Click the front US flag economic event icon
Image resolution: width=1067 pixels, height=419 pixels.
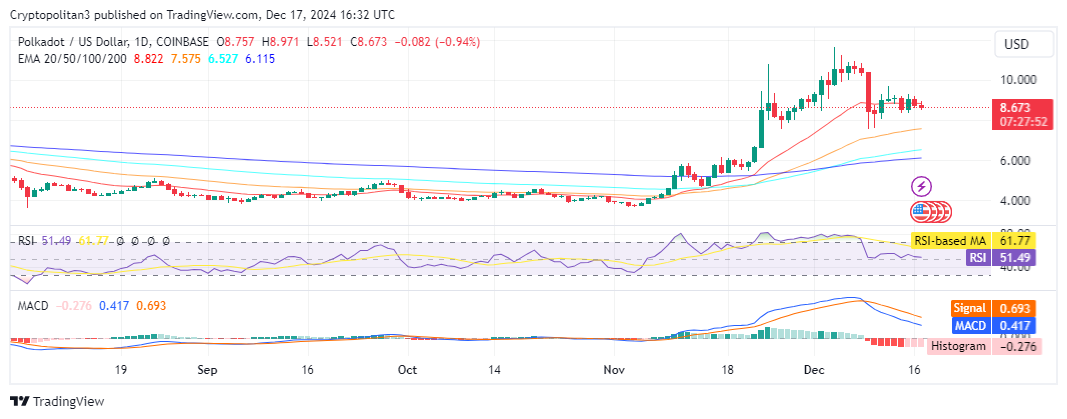click(920, 212)
